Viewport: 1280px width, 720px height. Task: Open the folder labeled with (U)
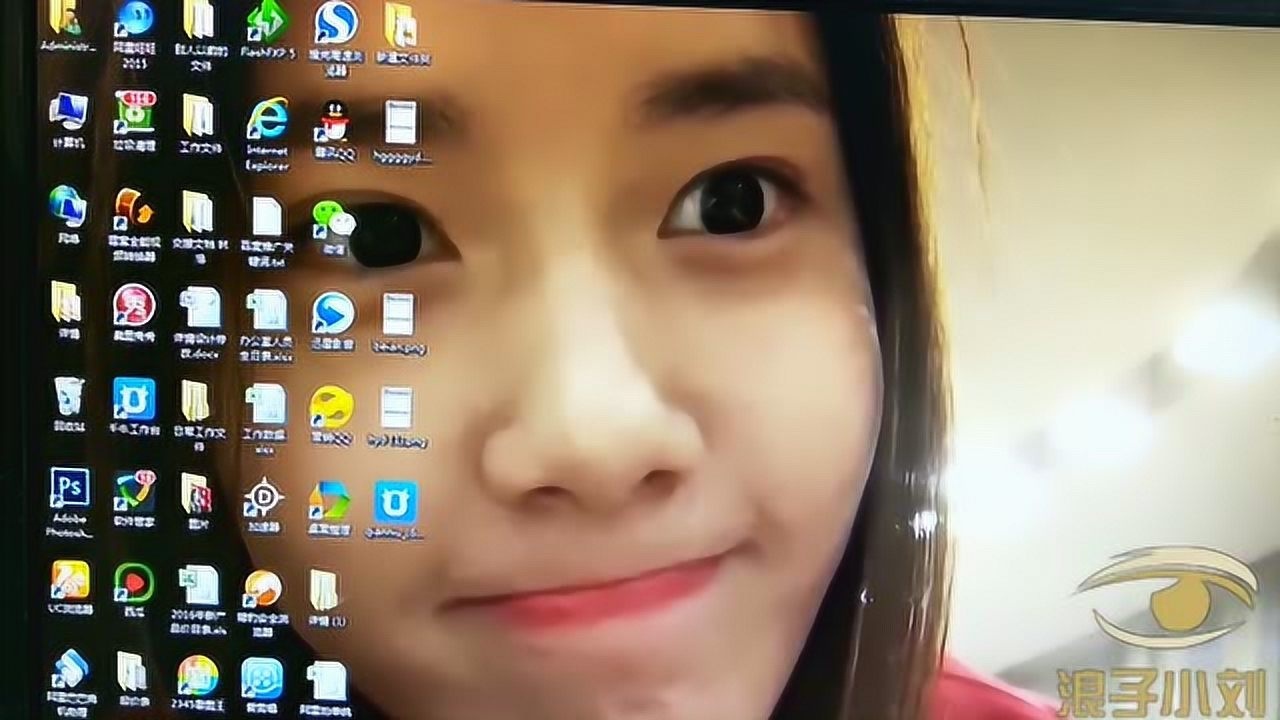coord(325,591)
